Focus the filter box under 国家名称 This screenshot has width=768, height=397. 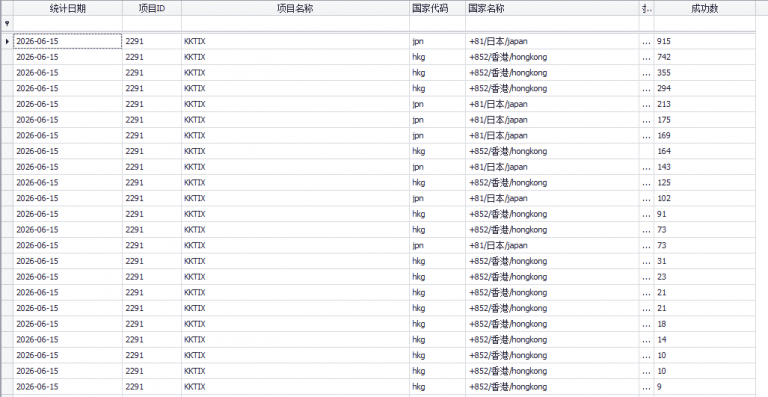pyautogui.click(x=552, y=23)
